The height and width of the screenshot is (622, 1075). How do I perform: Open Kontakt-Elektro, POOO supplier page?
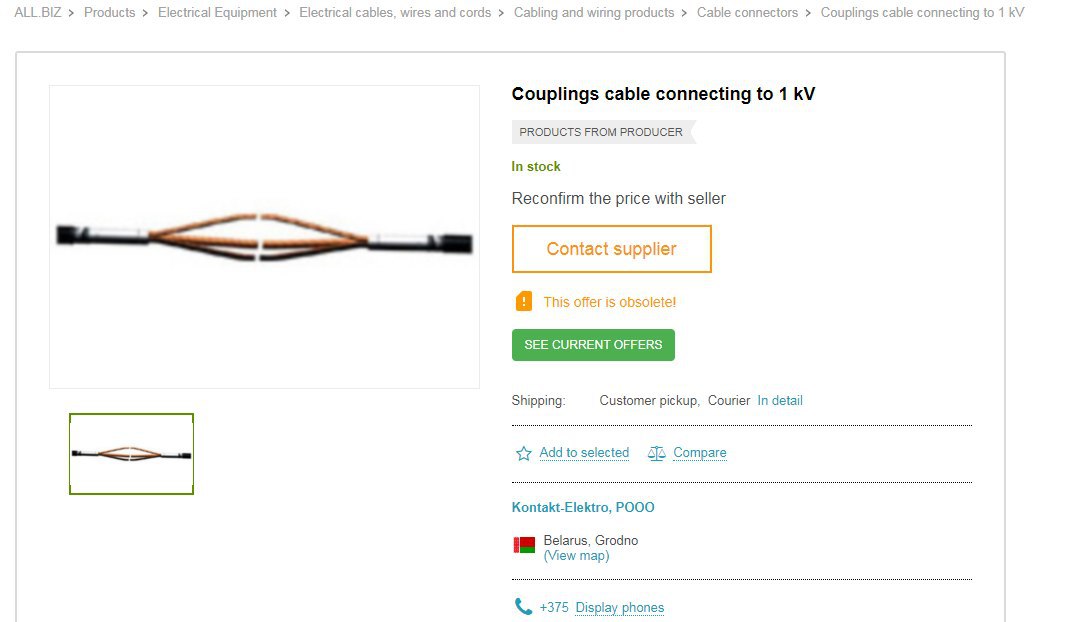point(583,507)
